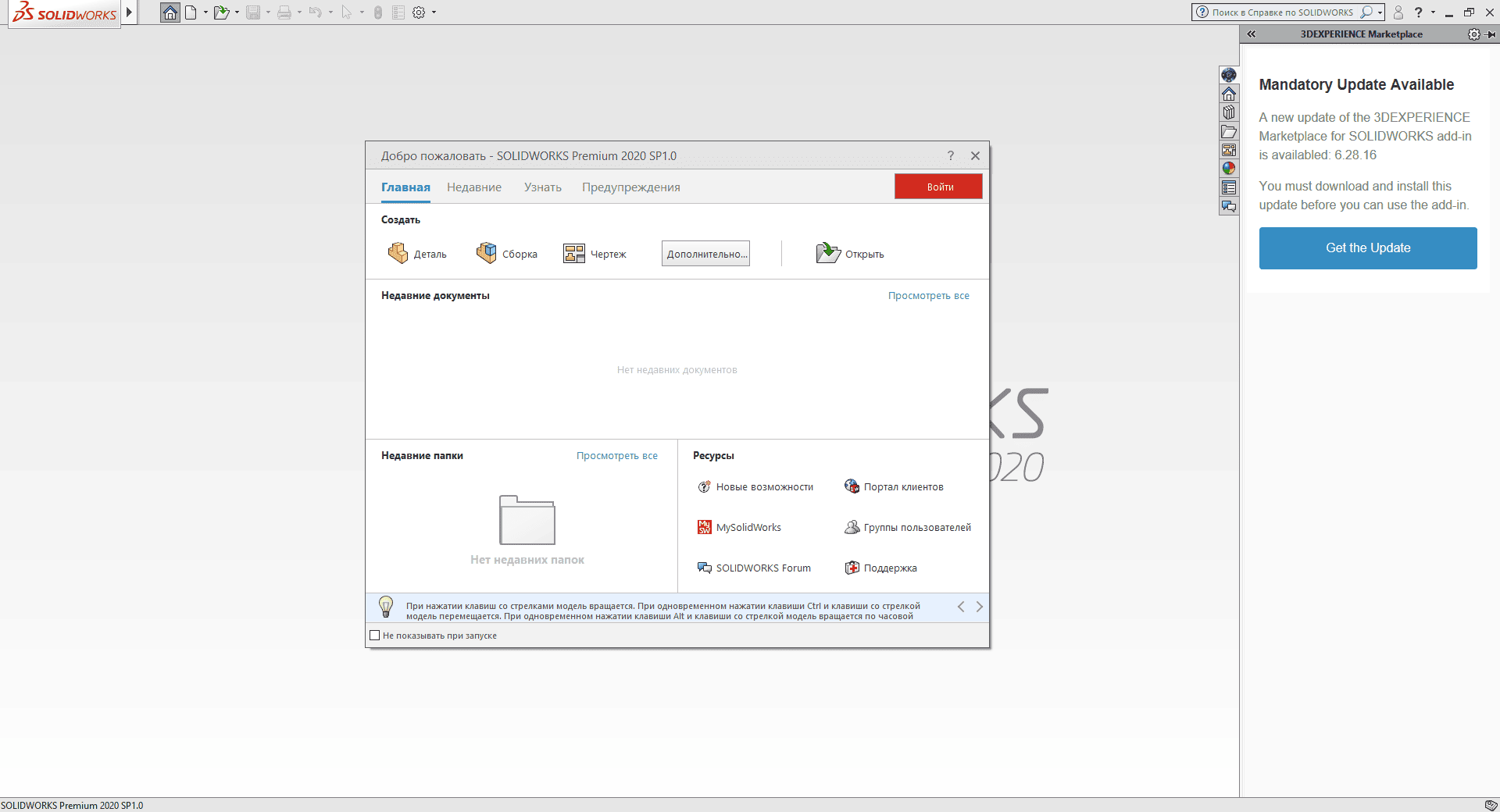Expand the Help question mark dropdown arrow
Viewport: 1500px width, 812px height.
point(1433,12)
